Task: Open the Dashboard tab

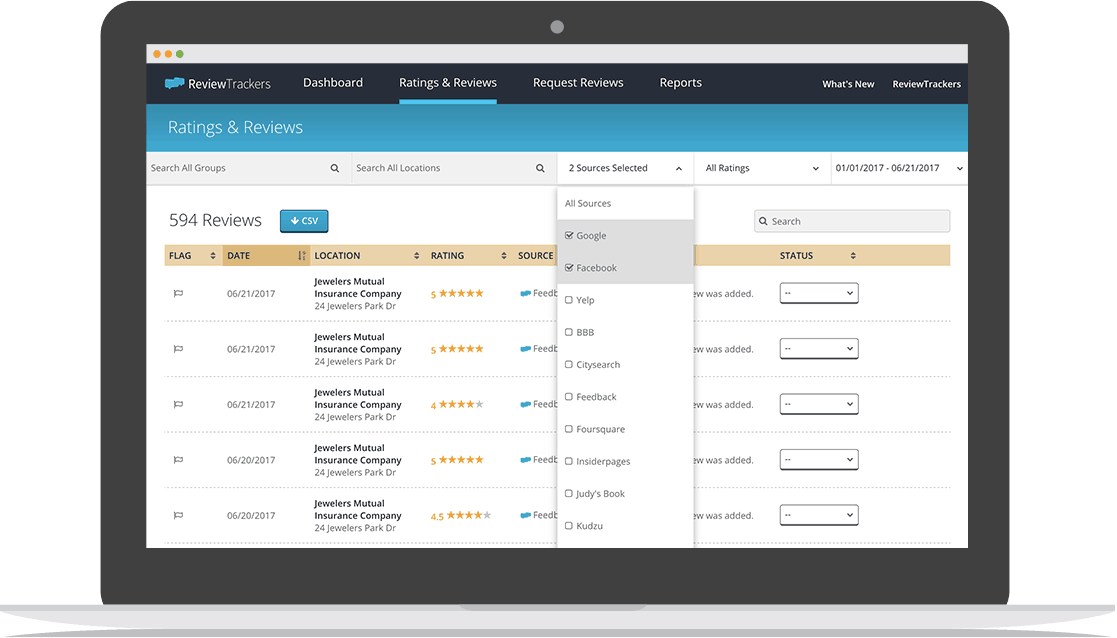Action: coord(333,83)
